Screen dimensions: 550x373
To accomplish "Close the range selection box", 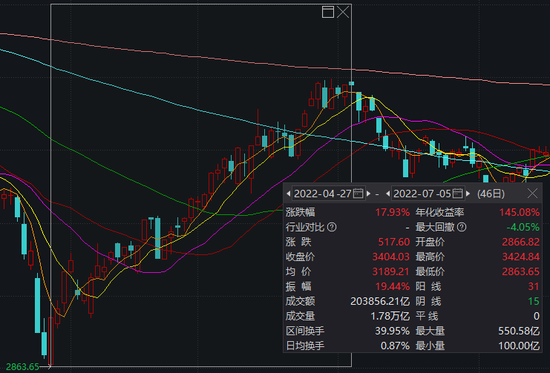I will coord(343,12).
